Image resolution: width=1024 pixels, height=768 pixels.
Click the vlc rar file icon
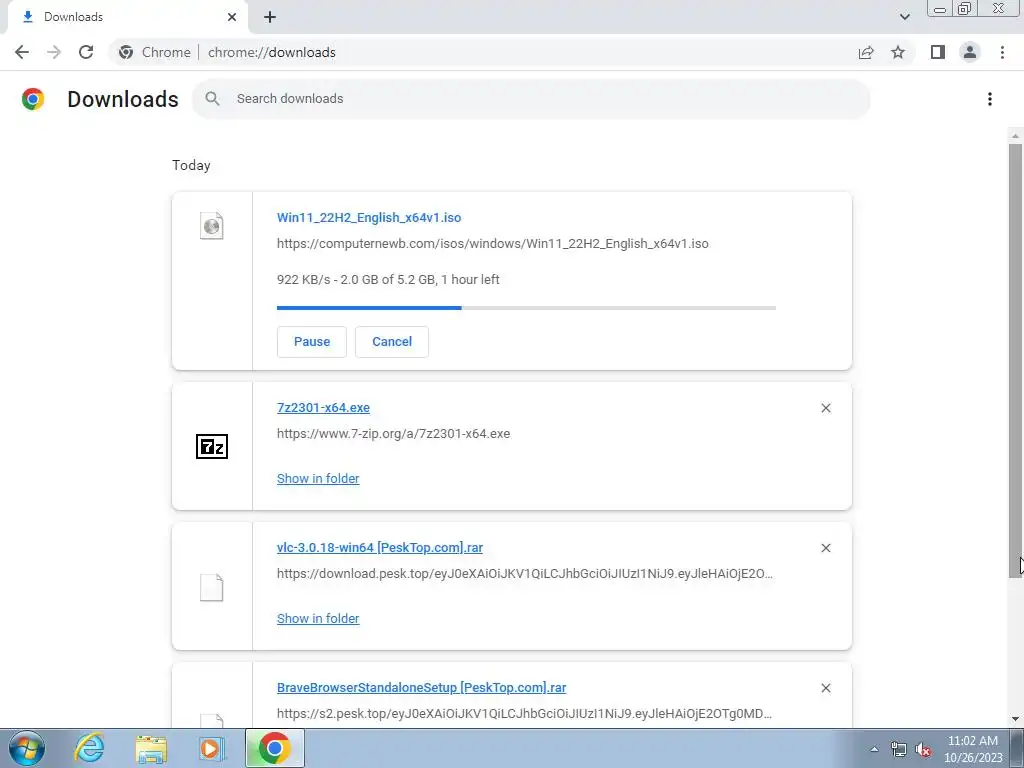pyautogui.click(x=212, y=587)
